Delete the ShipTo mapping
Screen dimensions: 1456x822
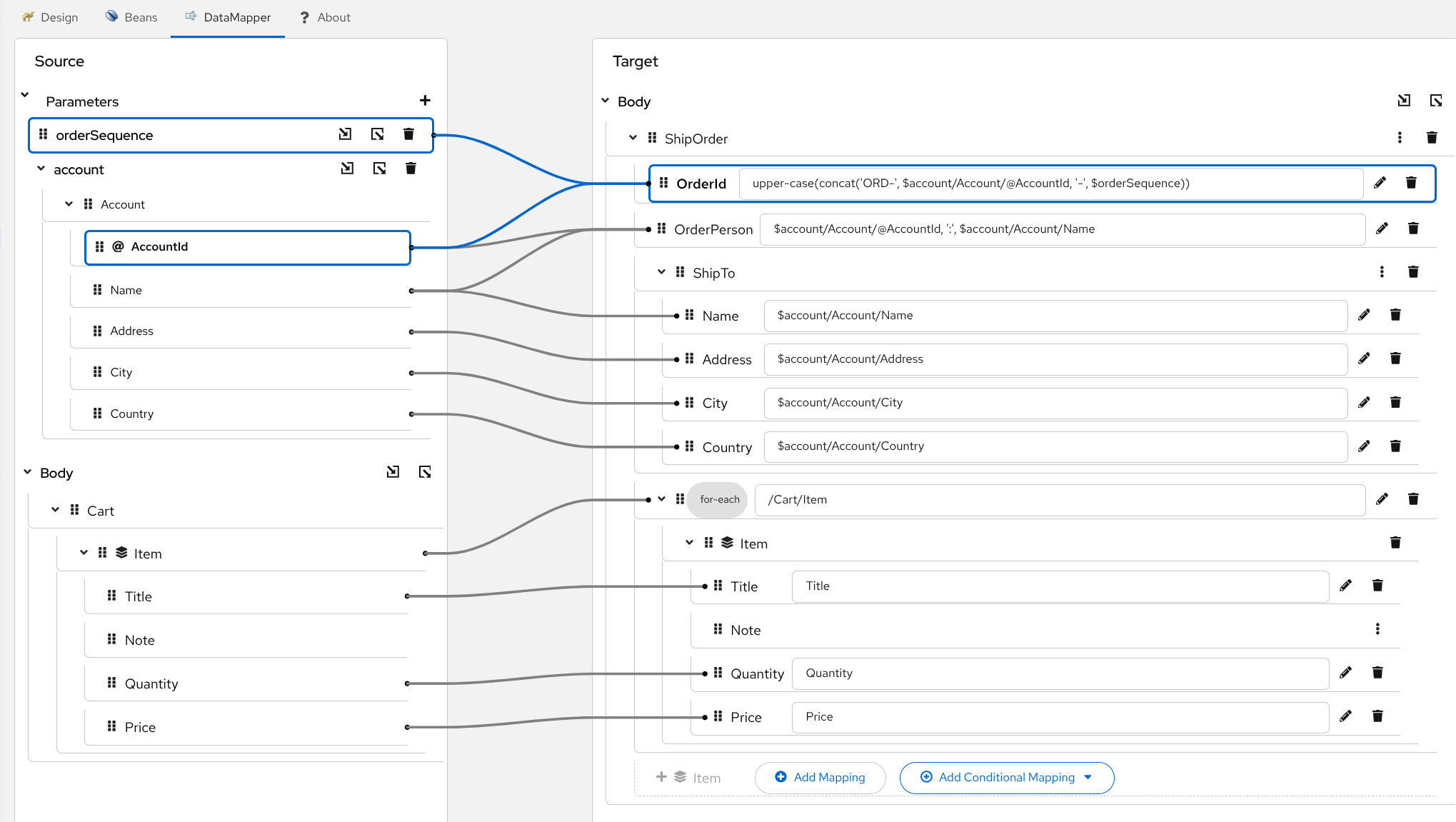1413,271
